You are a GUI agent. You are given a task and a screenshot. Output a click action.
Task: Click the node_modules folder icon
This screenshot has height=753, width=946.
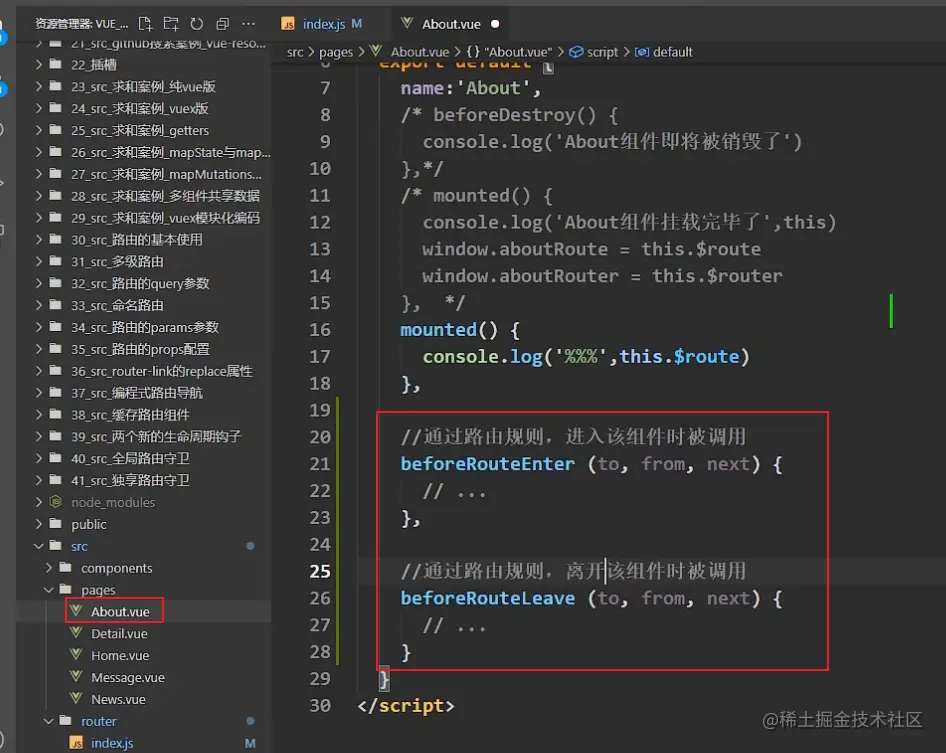point(56,501)
